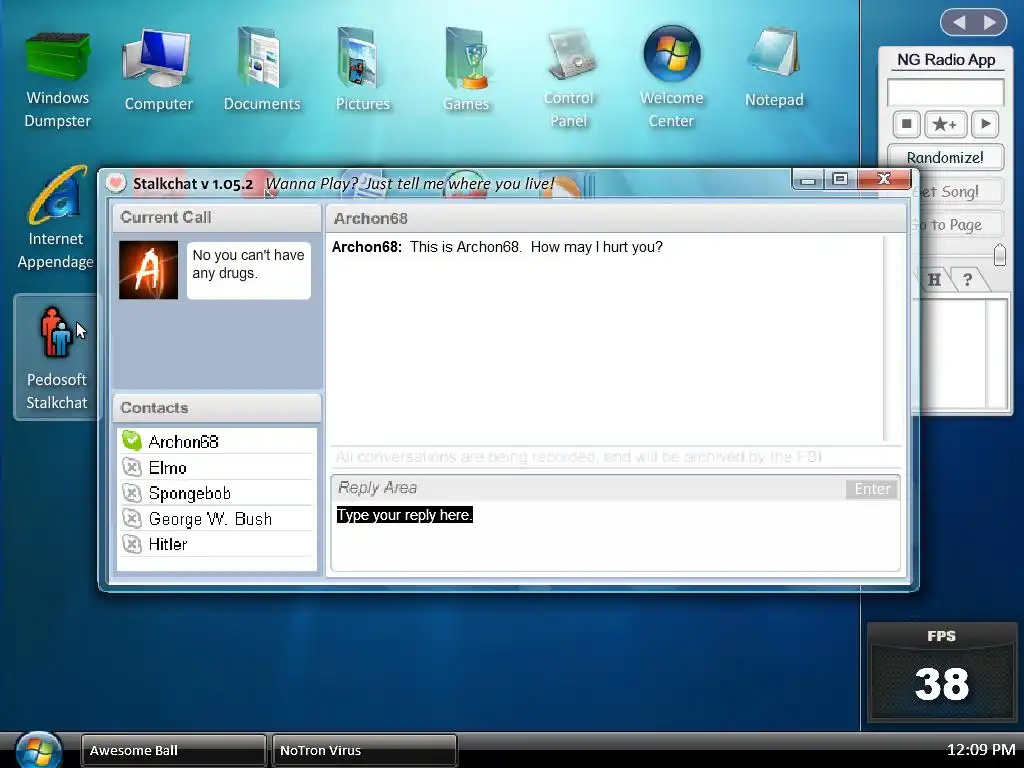
Task: Open the Start menu orb
Action: click(x=39, y=750)
